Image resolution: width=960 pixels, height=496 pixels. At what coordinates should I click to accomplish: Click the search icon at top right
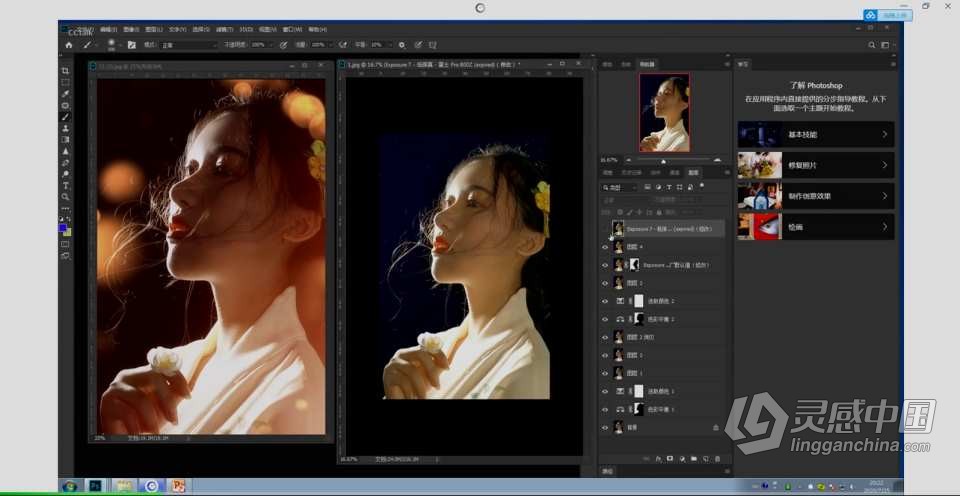[872, 45]
